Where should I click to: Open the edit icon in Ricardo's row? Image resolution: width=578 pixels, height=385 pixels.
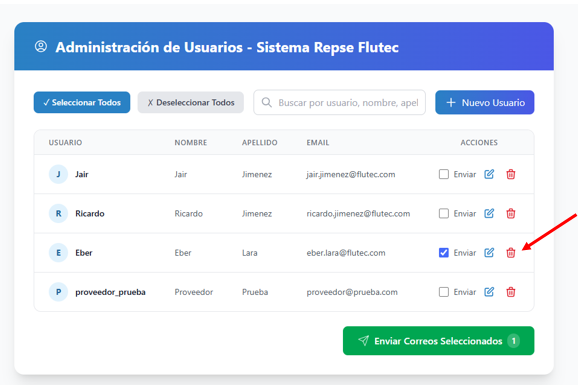click(489, 214)
